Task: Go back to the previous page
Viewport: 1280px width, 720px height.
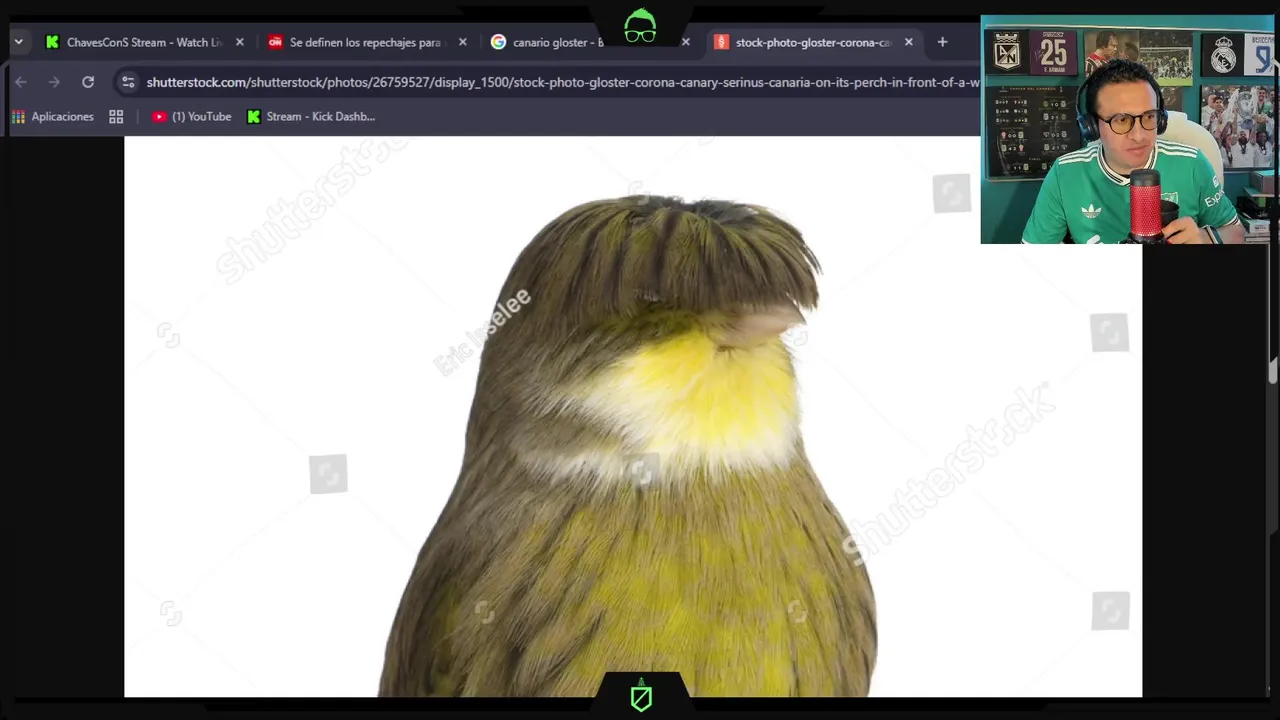Action: coord(21,82)
